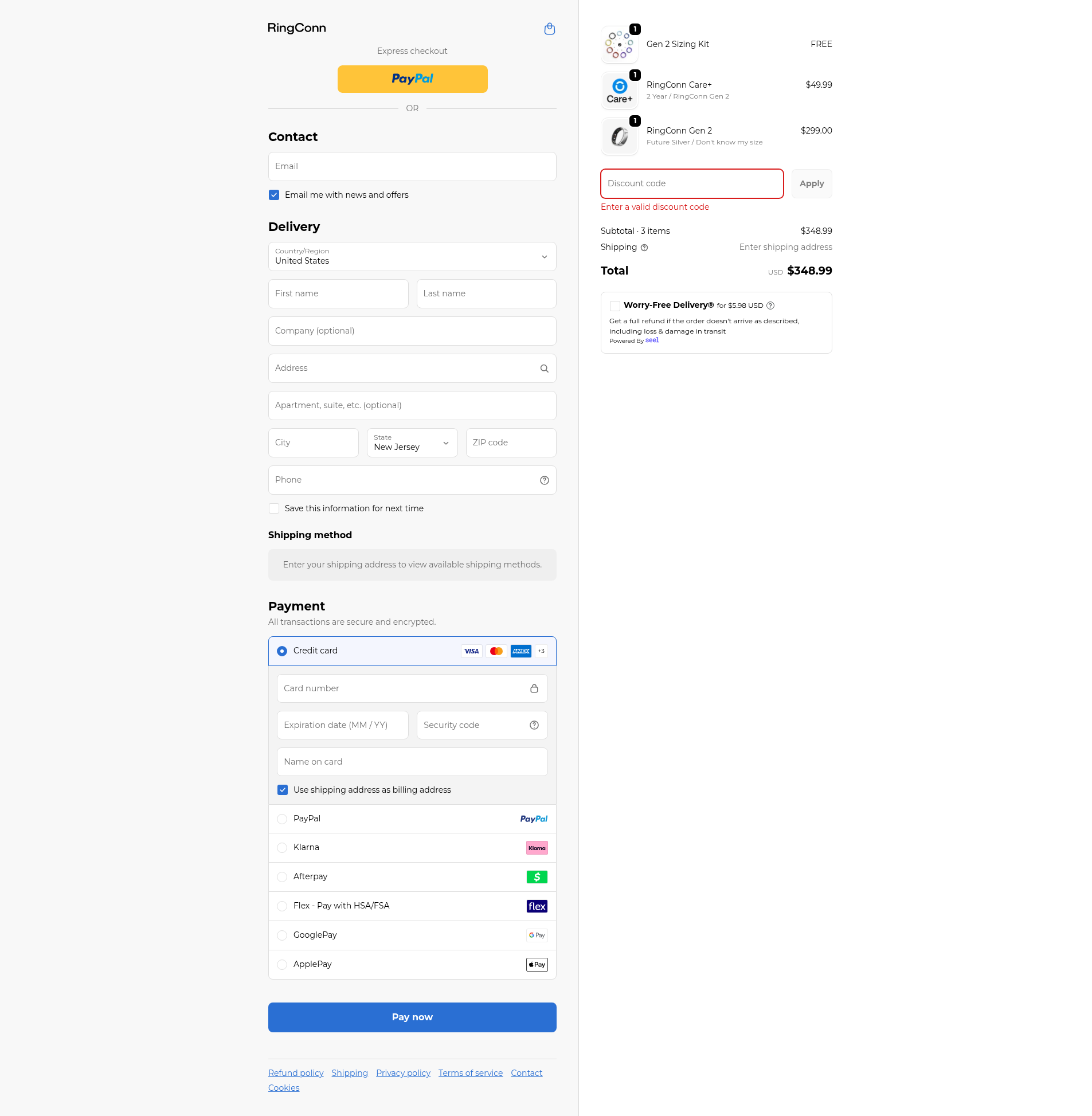Viewport: 1092px width, 1116px height.
Task: Select Flex - Pay with HSA/FSA
Action: (x=281, y=906)
